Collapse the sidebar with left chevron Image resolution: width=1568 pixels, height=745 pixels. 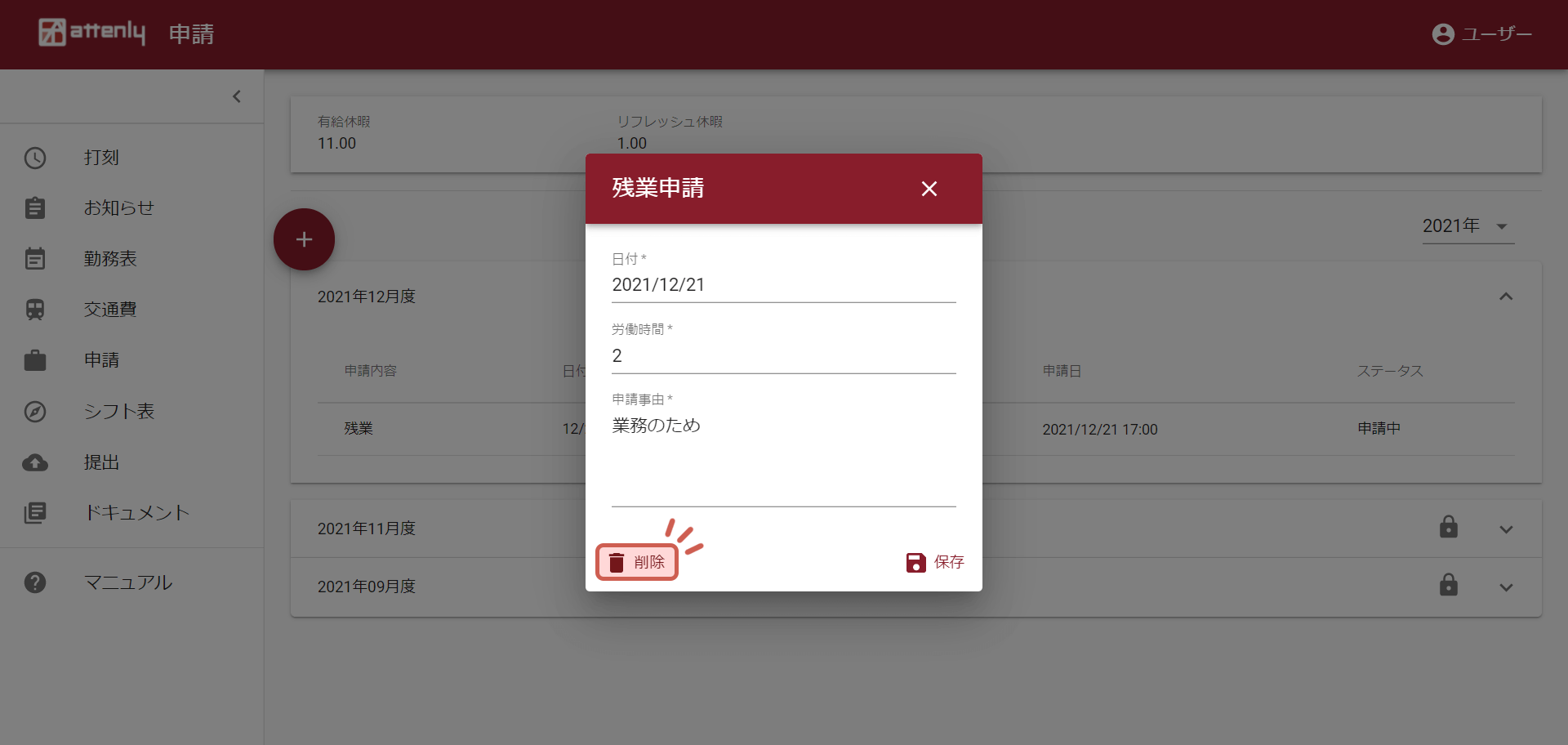pyautogui.click(x=237, y=96)
